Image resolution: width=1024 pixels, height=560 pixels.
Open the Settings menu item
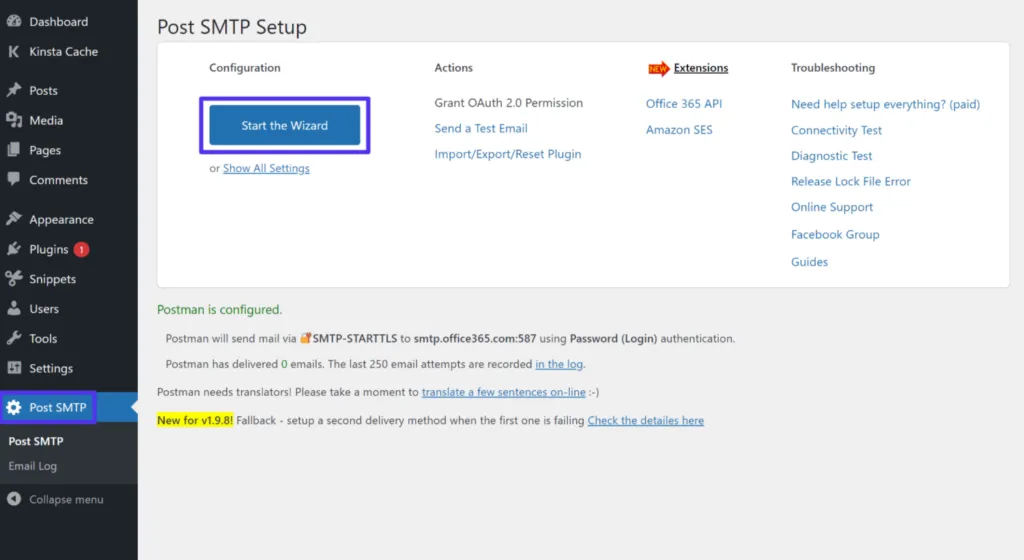51,368
